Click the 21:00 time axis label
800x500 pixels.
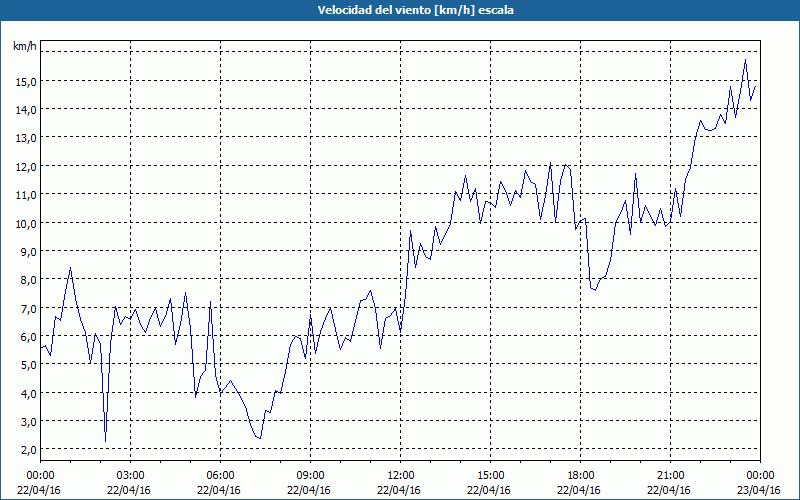point(670,476)
